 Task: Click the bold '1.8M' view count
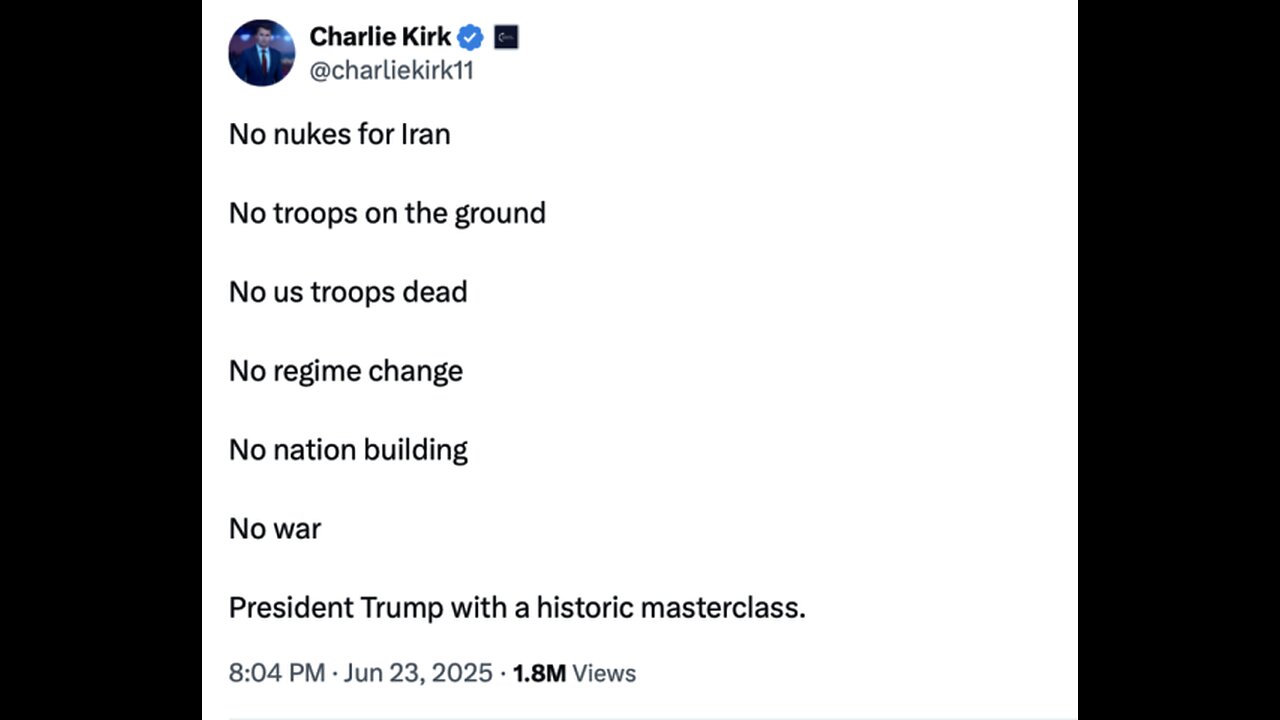pyautogui.click(x=539, y=673)
